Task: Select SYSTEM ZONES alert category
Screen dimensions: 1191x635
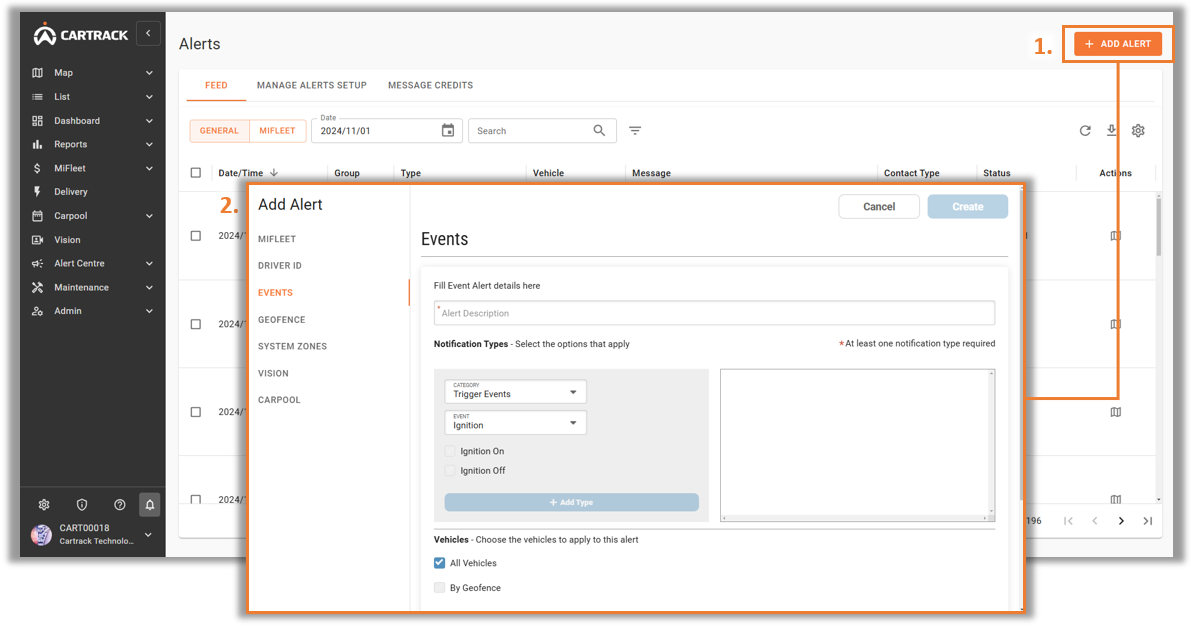Action: pos(292,346)
